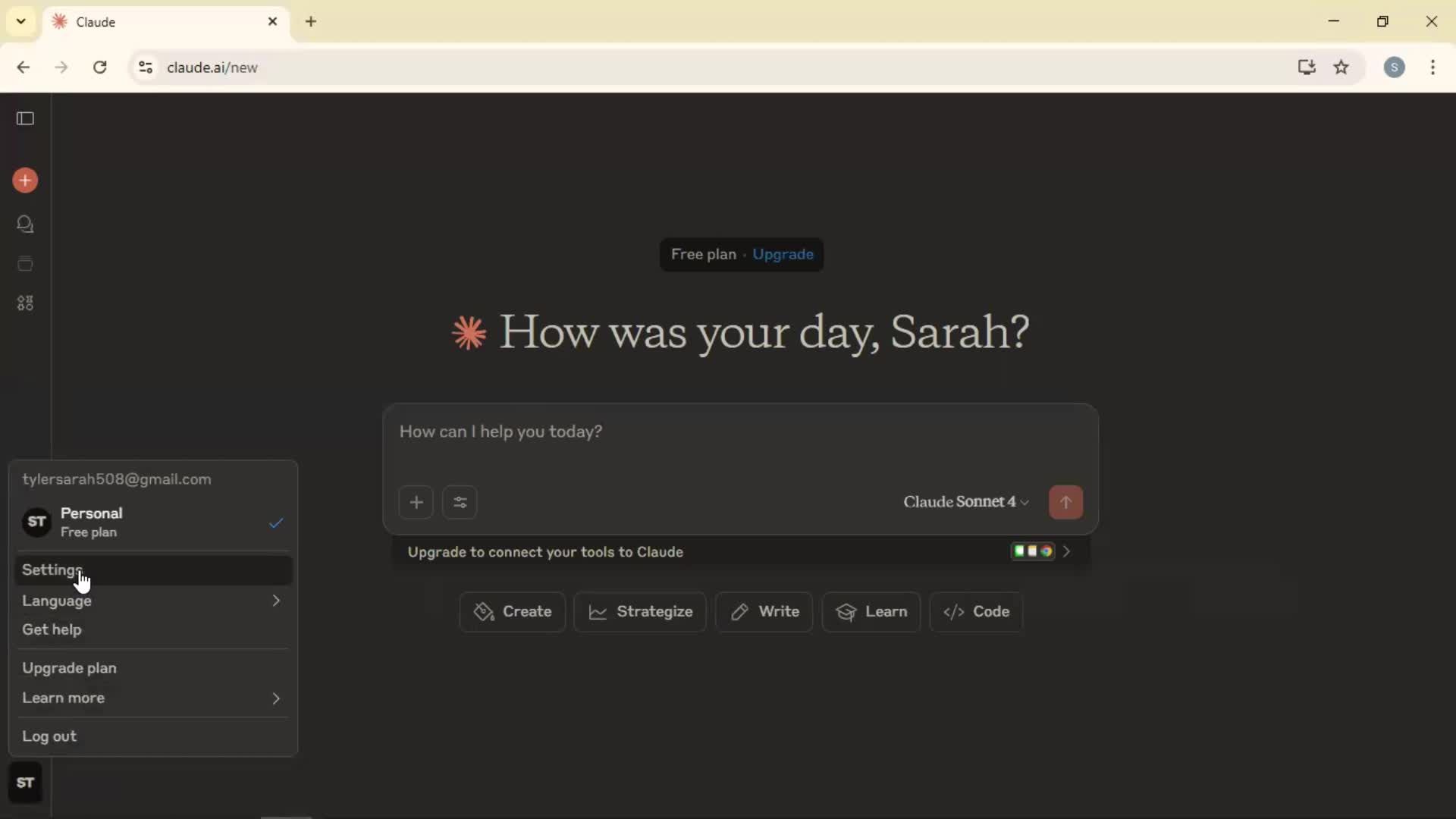Click the 'Free plan' label in top badge
Image resolution: width=1456 pixels, height=819 pixels.
[x=703, y=254]
